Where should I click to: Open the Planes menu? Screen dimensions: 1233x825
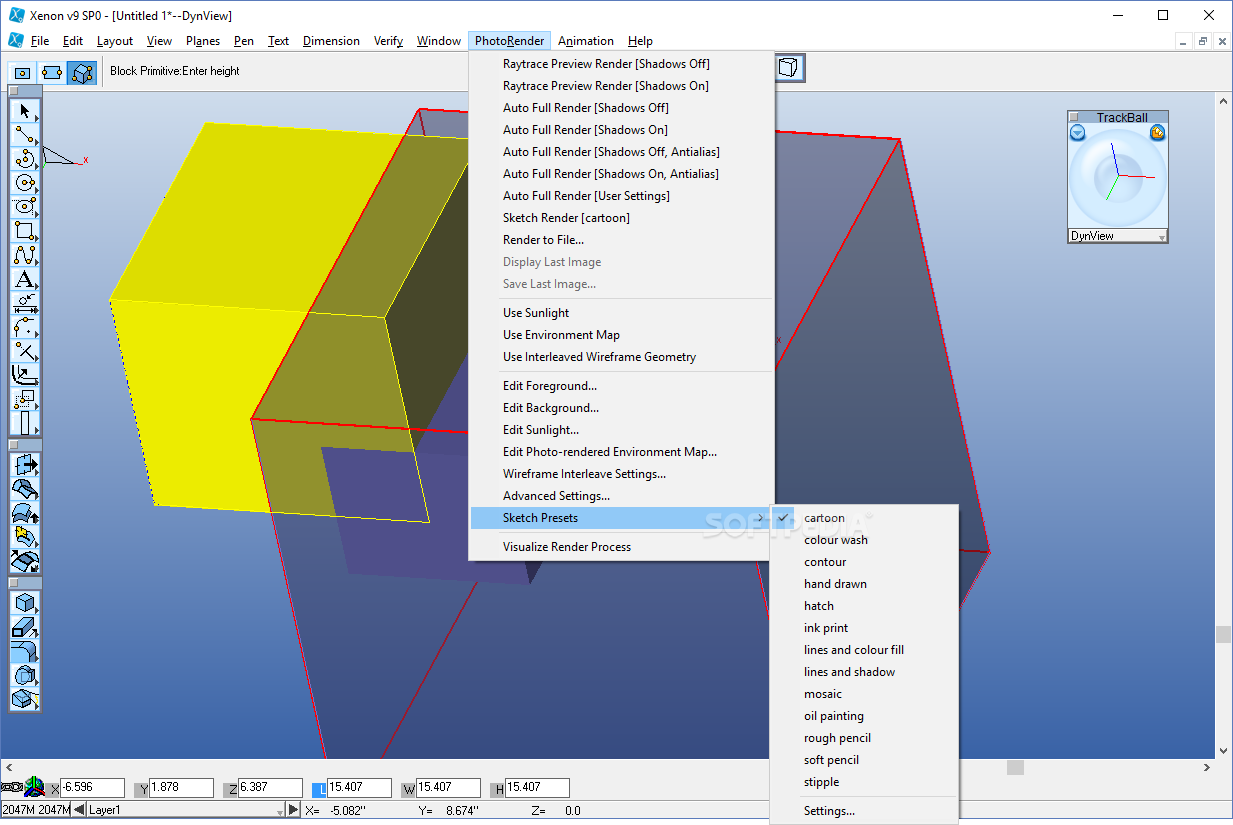(x=203, y=41)
